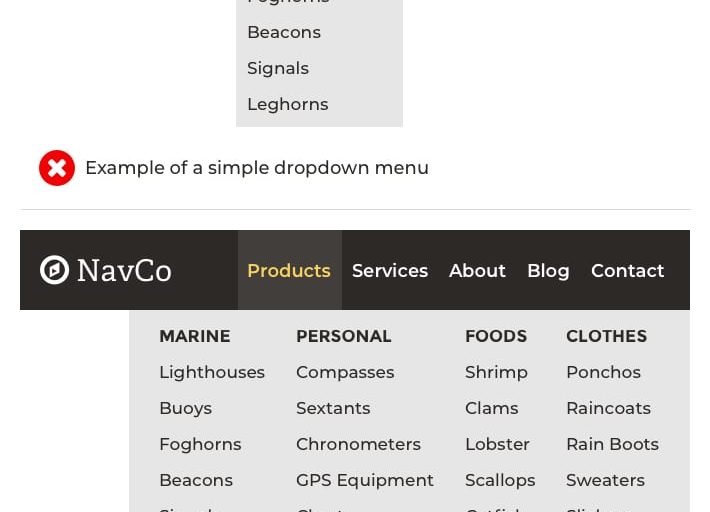Click the NavCo compass logo icon
The image size is (710, 512).
pyautogui.click(x=54, y=270)
